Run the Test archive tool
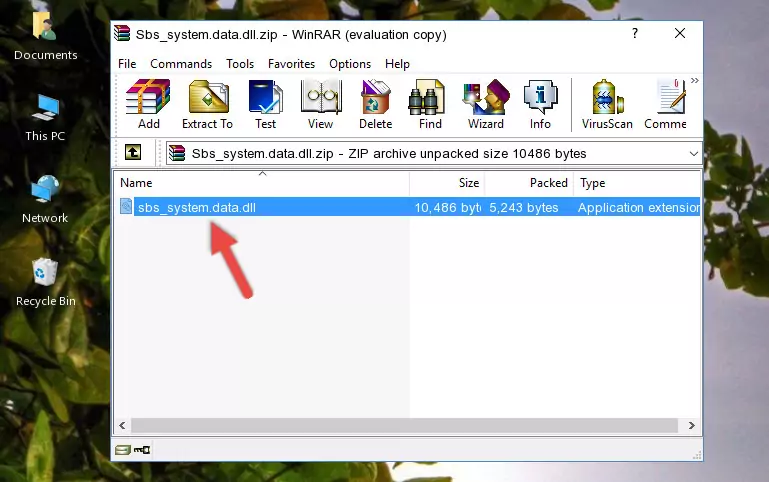 point(265,104)
